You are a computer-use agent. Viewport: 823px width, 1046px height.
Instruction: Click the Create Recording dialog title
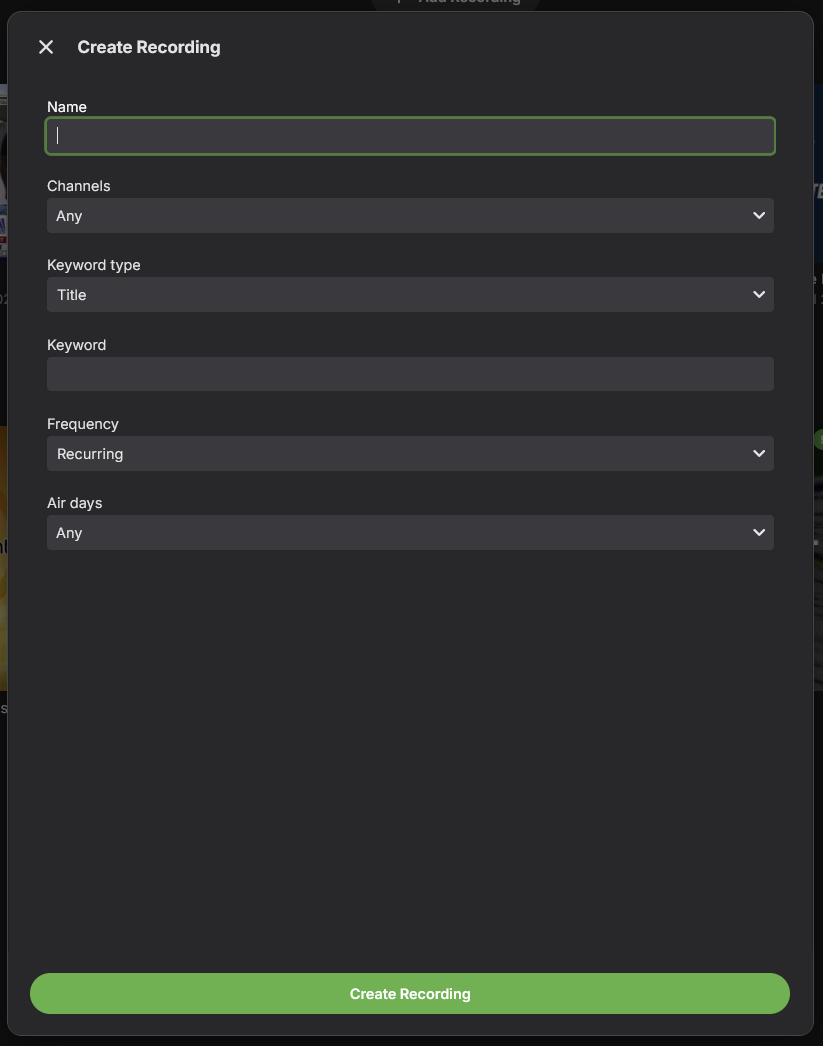[149, 47]
